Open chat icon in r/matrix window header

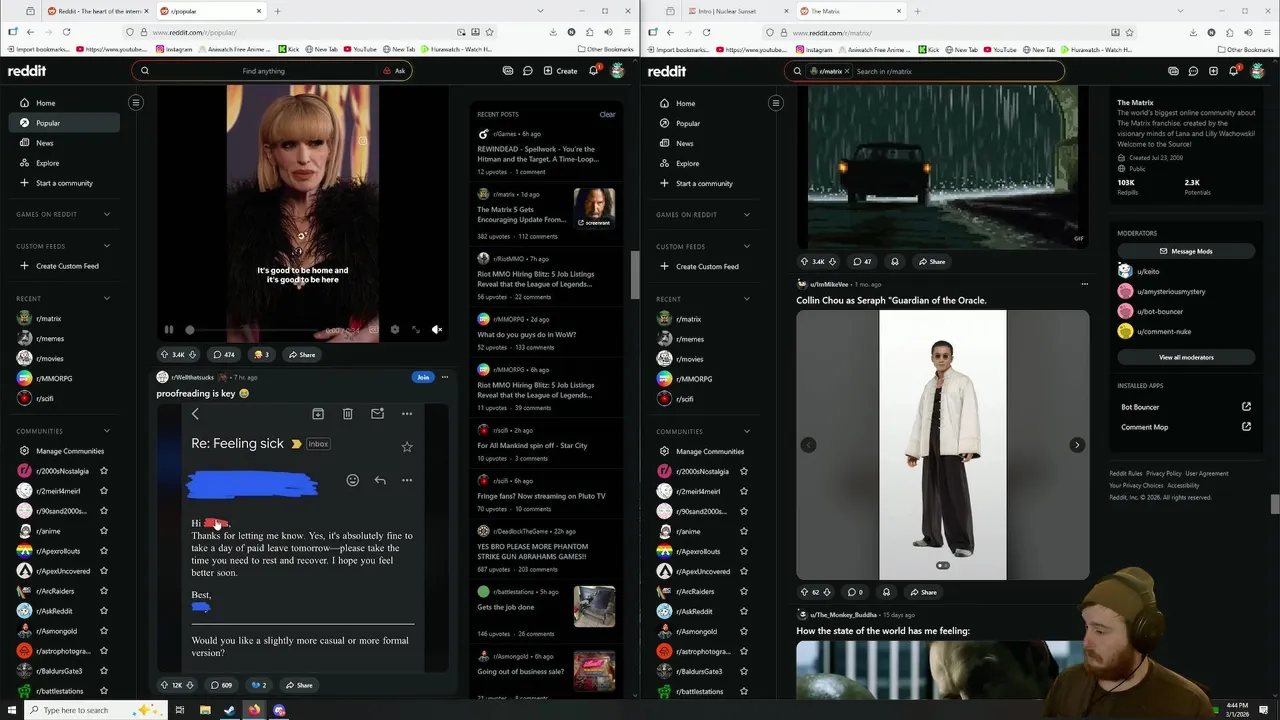click(1193, 71)
